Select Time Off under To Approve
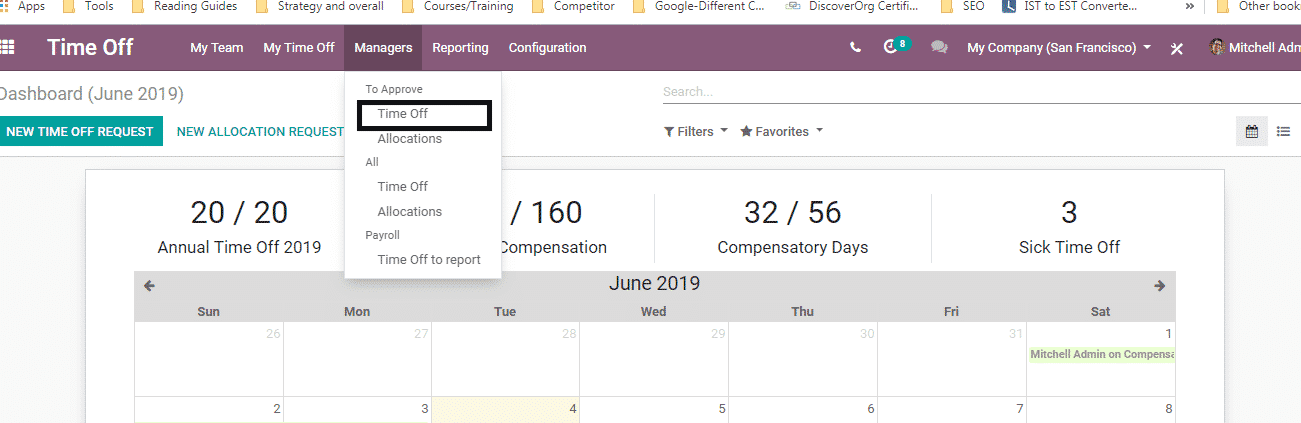The image size is (1301, 423). (x=403, y=114)
